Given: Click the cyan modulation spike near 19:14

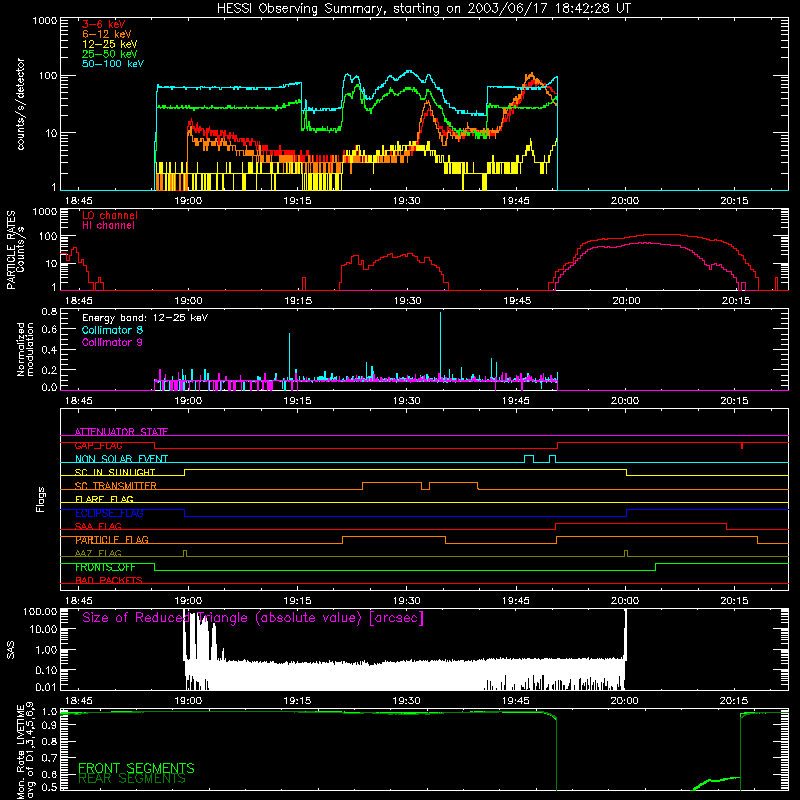Looking at the screenshot, I should tap(289, 357).
